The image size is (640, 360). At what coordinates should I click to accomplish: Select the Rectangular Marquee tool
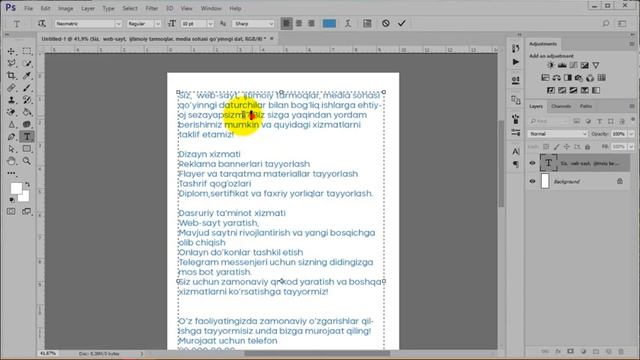[27, 51]
